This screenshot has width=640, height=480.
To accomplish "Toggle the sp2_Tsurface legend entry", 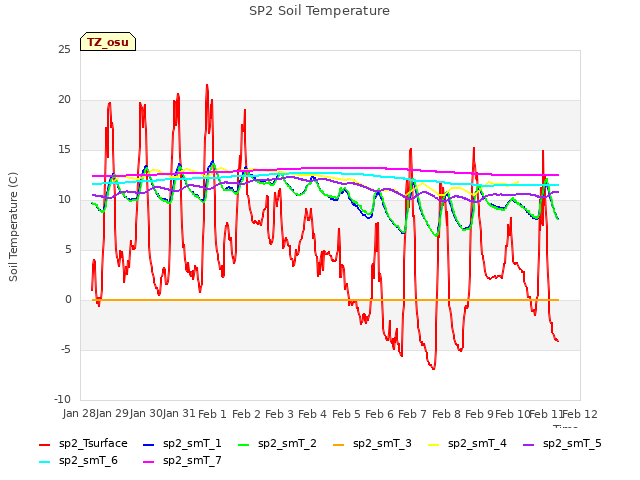I will (x=83, y=444).
